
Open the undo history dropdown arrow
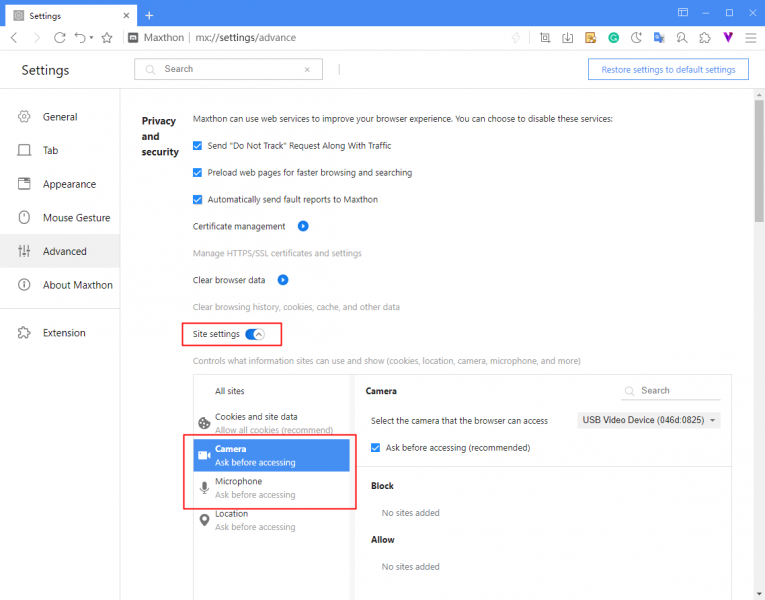(91, 38)
